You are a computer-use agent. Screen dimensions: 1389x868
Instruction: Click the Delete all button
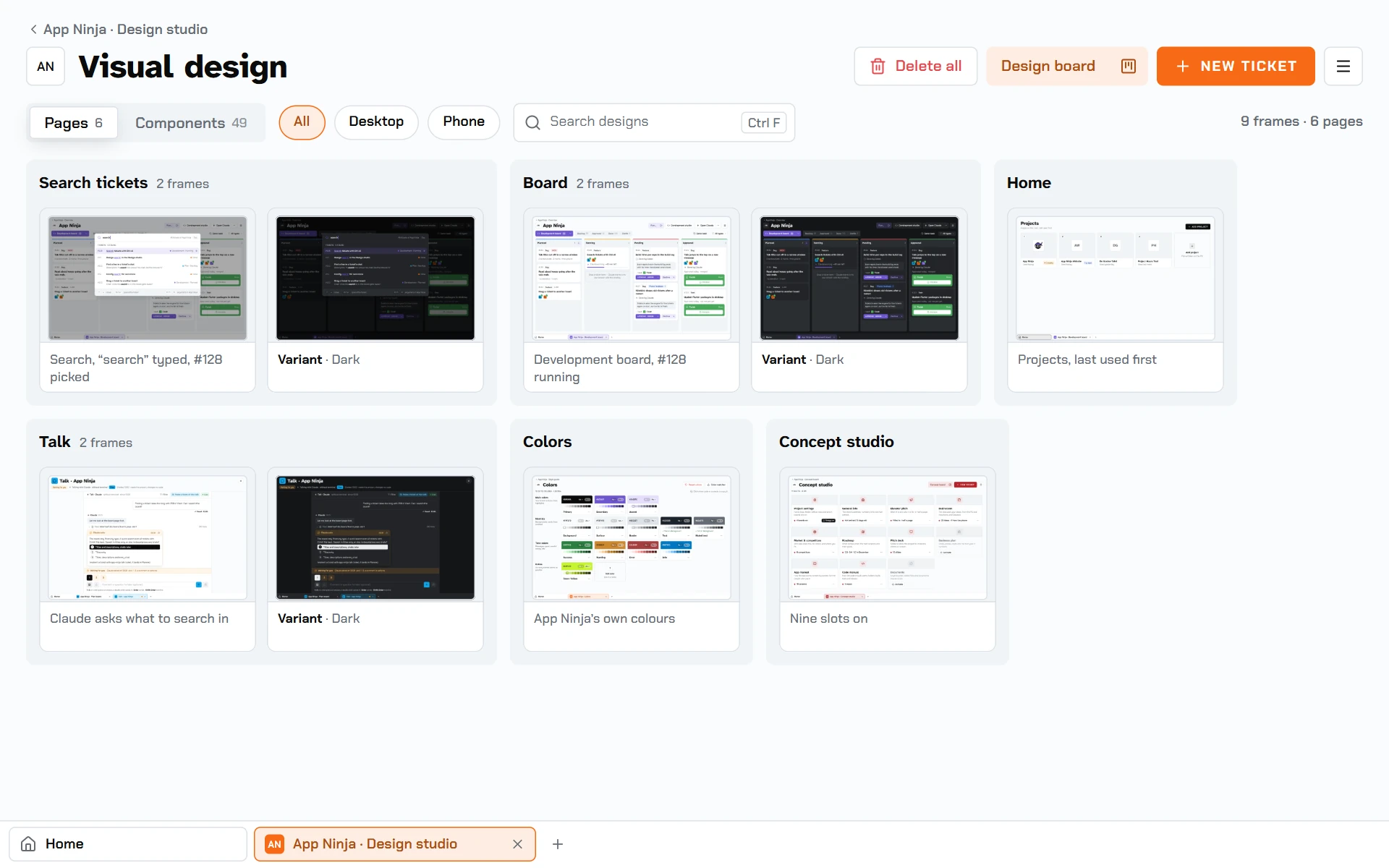tap(915, 66)
